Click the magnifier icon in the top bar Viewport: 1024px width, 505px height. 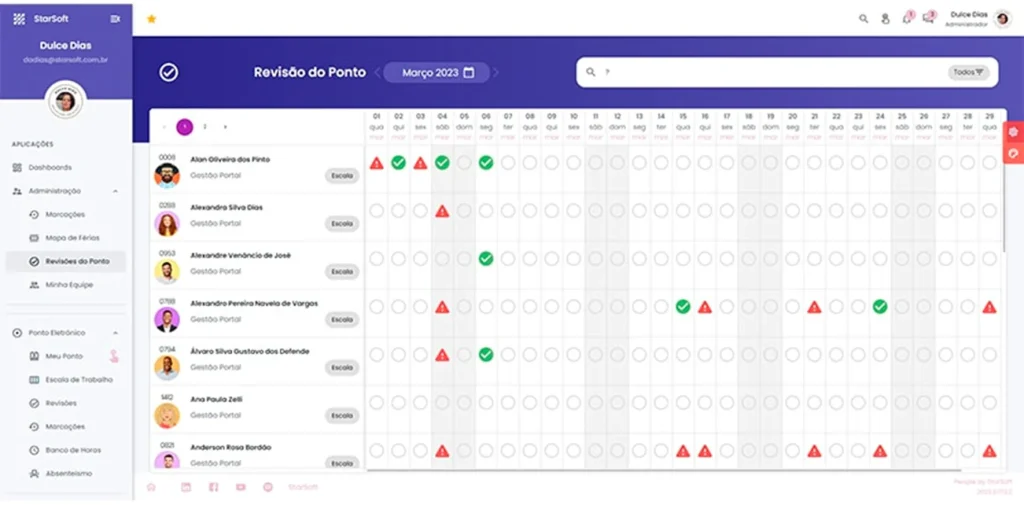pyautogui.click(x=864, y=19)
